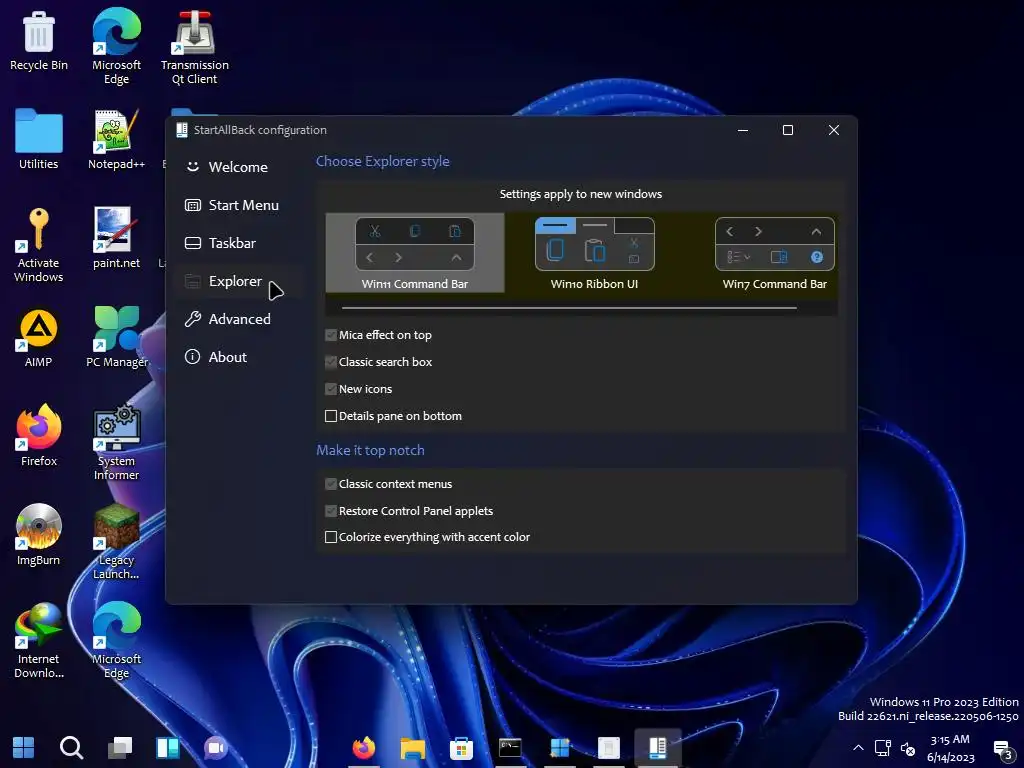Select the top Microsoft Edge desktop shortcut

point(116,47)
